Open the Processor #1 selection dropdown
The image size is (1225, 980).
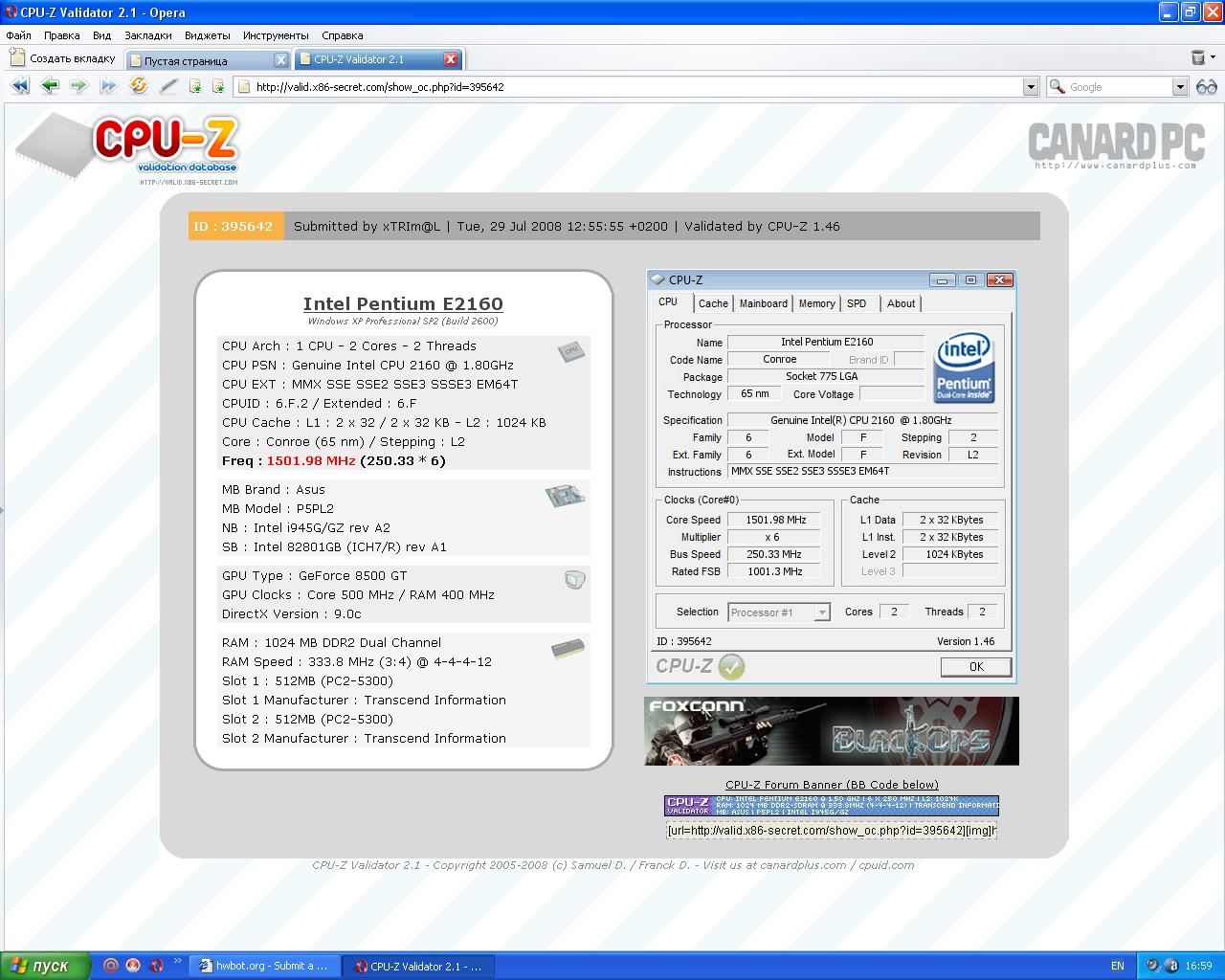point(822,612)
